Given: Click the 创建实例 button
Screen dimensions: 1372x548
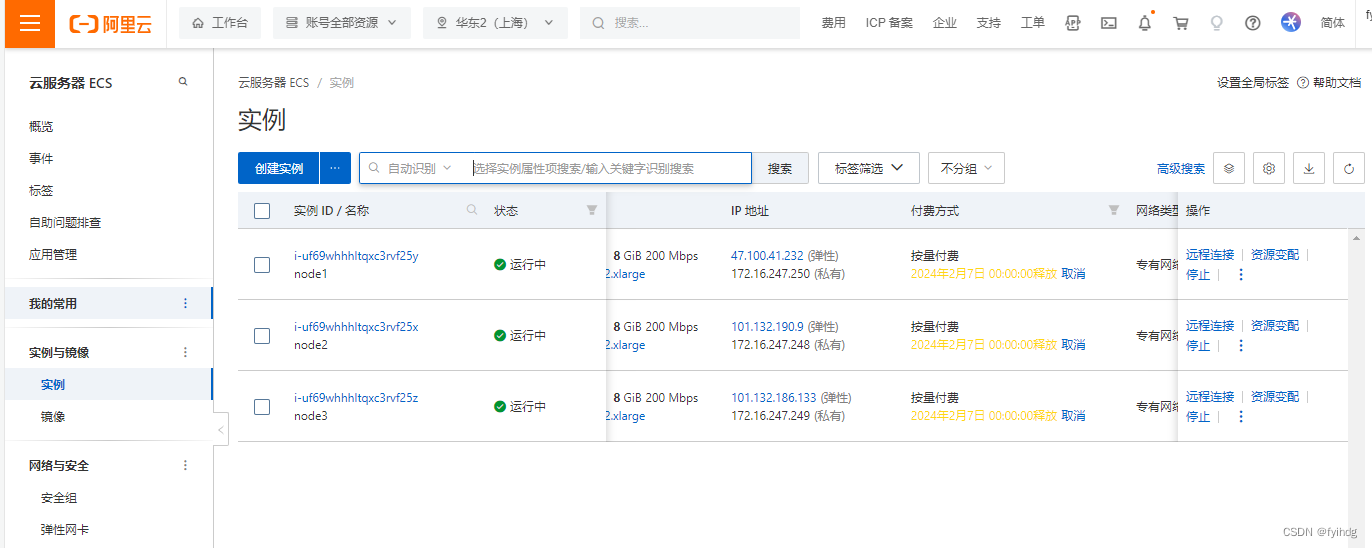Looking at the screenshot, I should [279, 168].
